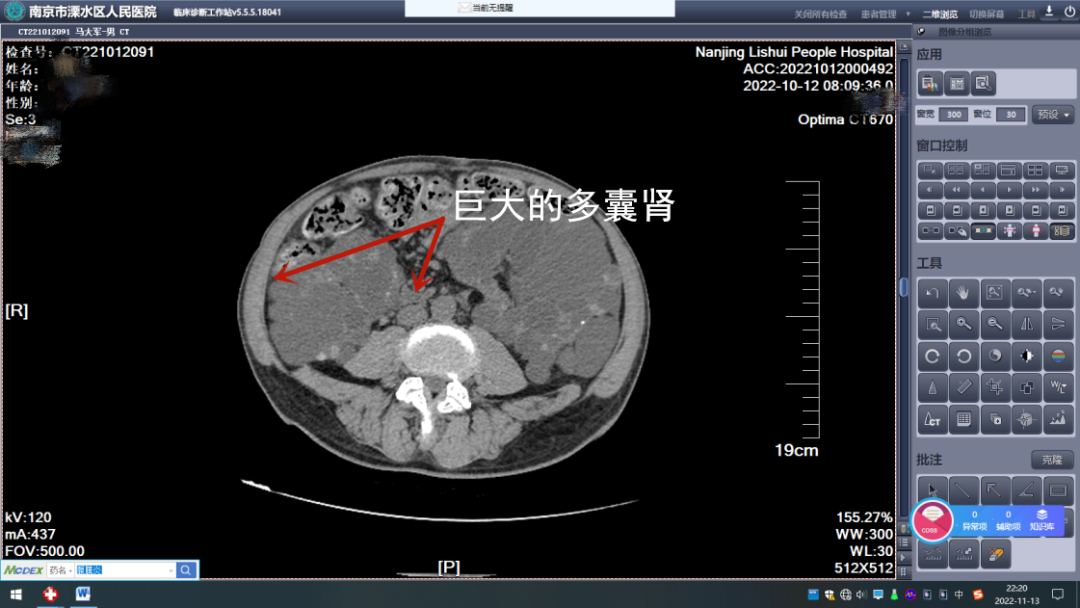Open the pseudo-color palette tool
This screenshot has width=1080, height=608.
[1058, 356]
